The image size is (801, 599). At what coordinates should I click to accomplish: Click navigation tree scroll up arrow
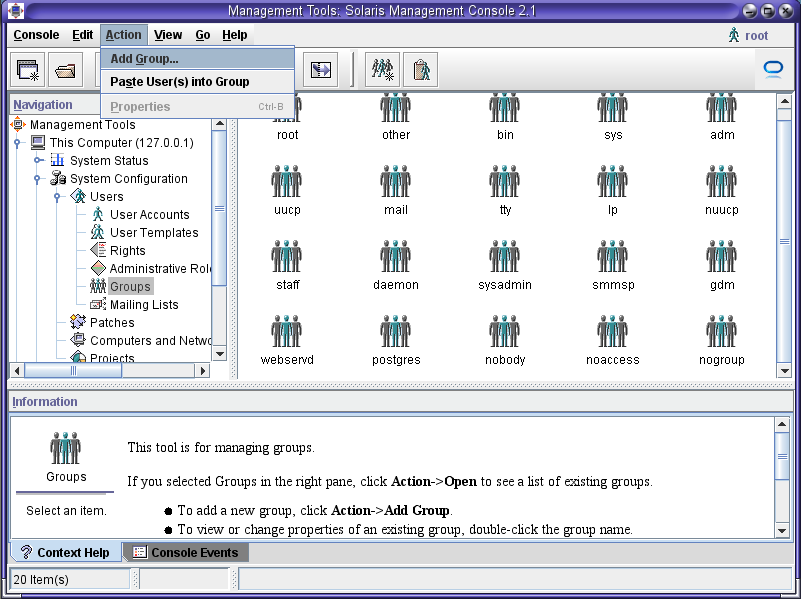[220, 124]
